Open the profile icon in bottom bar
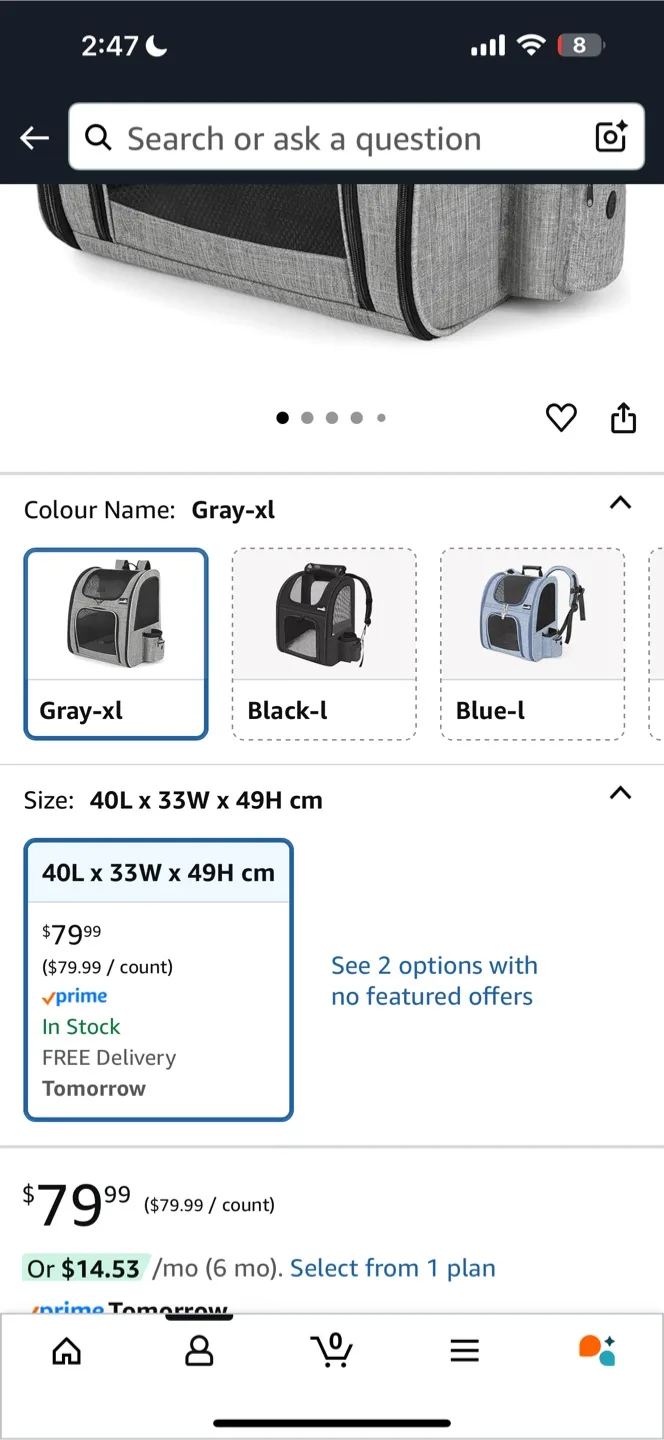 pos(199,1350)
